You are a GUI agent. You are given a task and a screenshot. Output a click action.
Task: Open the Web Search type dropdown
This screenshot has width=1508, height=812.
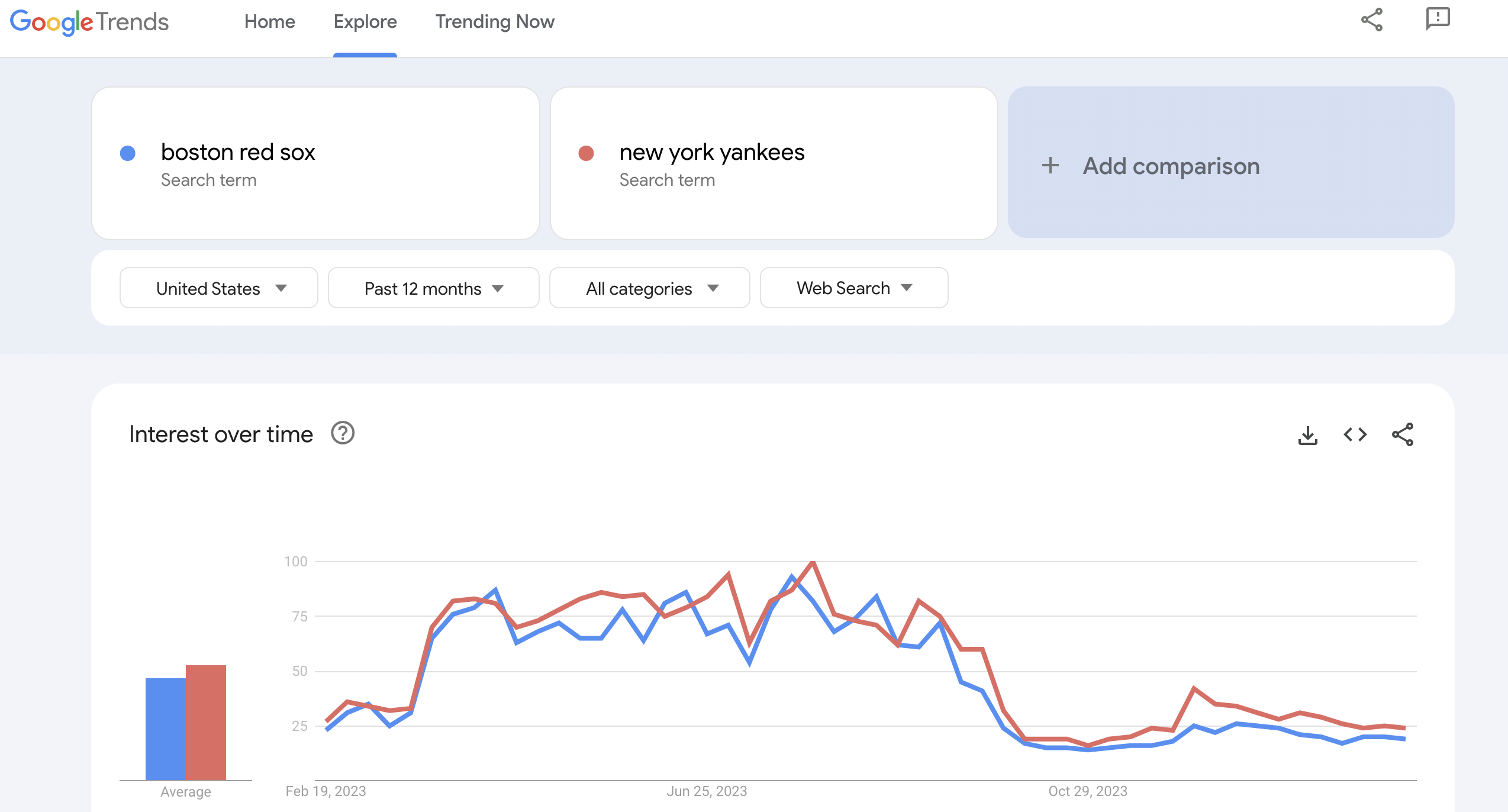(853, 288)
